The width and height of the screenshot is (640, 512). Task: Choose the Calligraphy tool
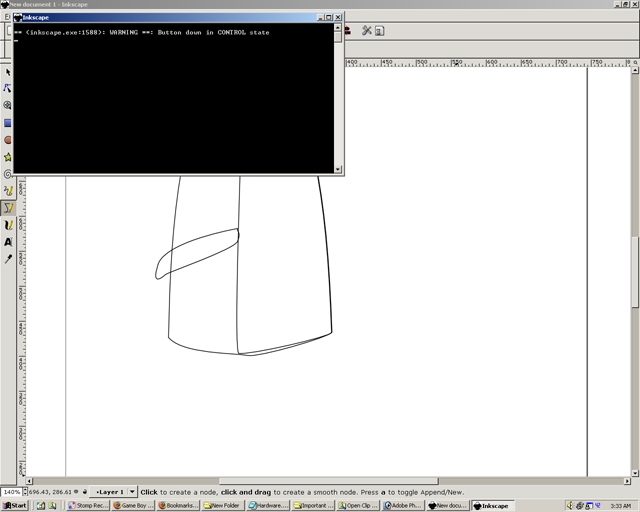(8, 225)
